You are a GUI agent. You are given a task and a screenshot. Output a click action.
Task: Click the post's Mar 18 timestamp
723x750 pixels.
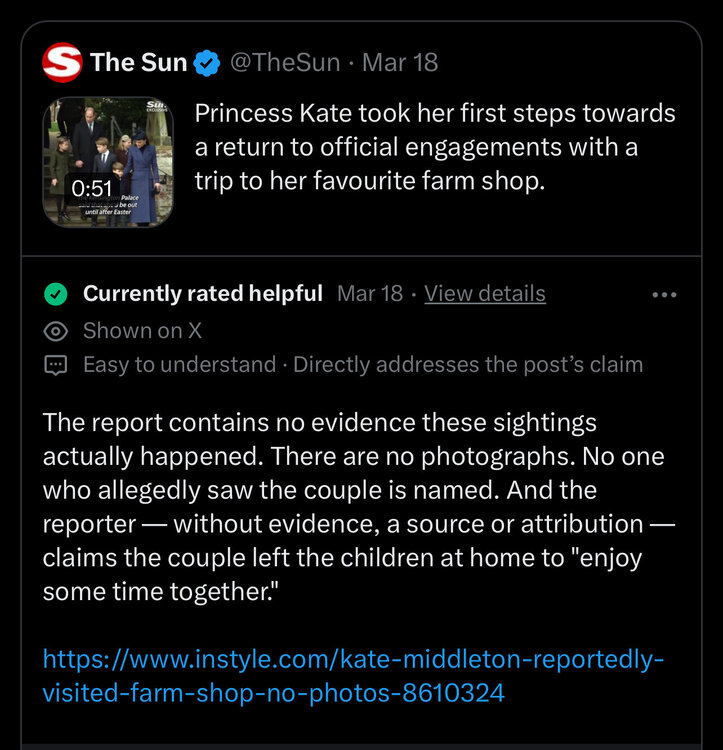coord(400,63)
